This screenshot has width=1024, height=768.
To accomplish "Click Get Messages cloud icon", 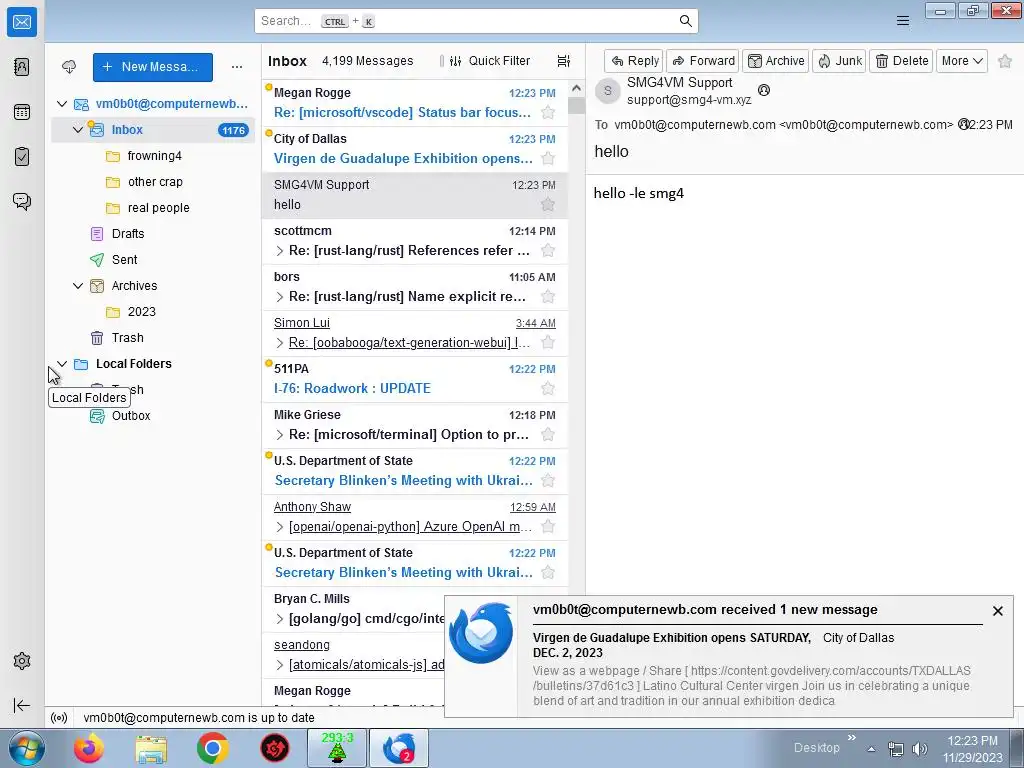I will point(69,67).
